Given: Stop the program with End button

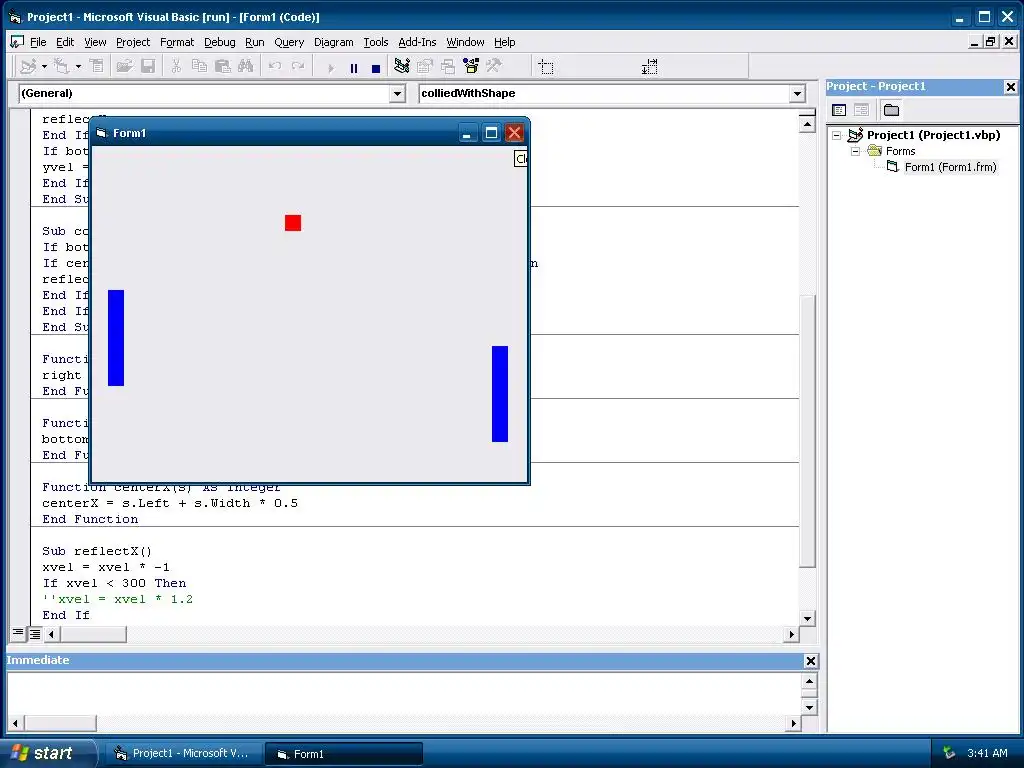Looking at the screenshot, I should click(x=376, y=67).
